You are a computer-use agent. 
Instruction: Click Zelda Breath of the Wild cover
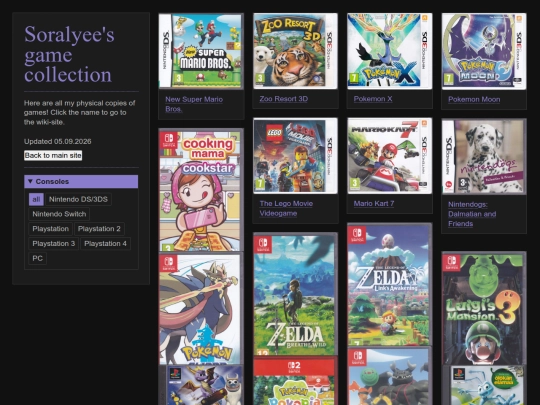[x=295, y=294]
